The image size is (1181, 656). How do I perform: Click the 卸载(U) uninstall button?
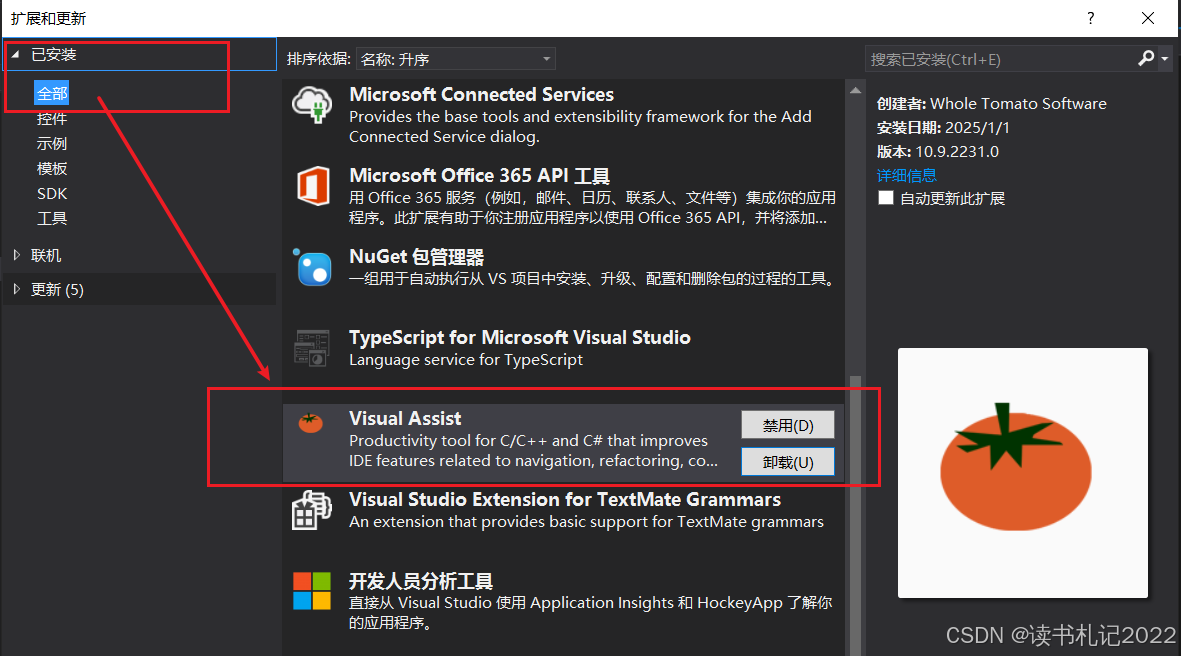[x=788, y=462]
